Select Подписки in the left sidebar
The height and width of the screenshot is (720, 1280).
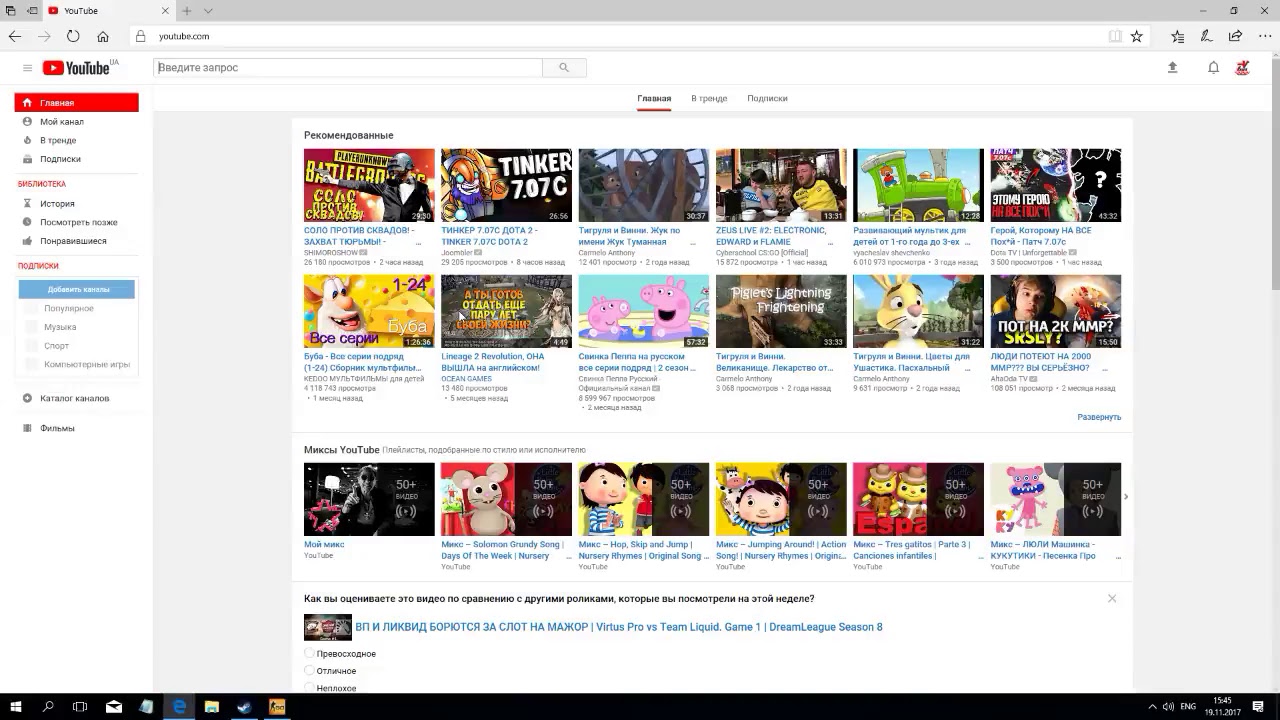click(x=60, y=159)
